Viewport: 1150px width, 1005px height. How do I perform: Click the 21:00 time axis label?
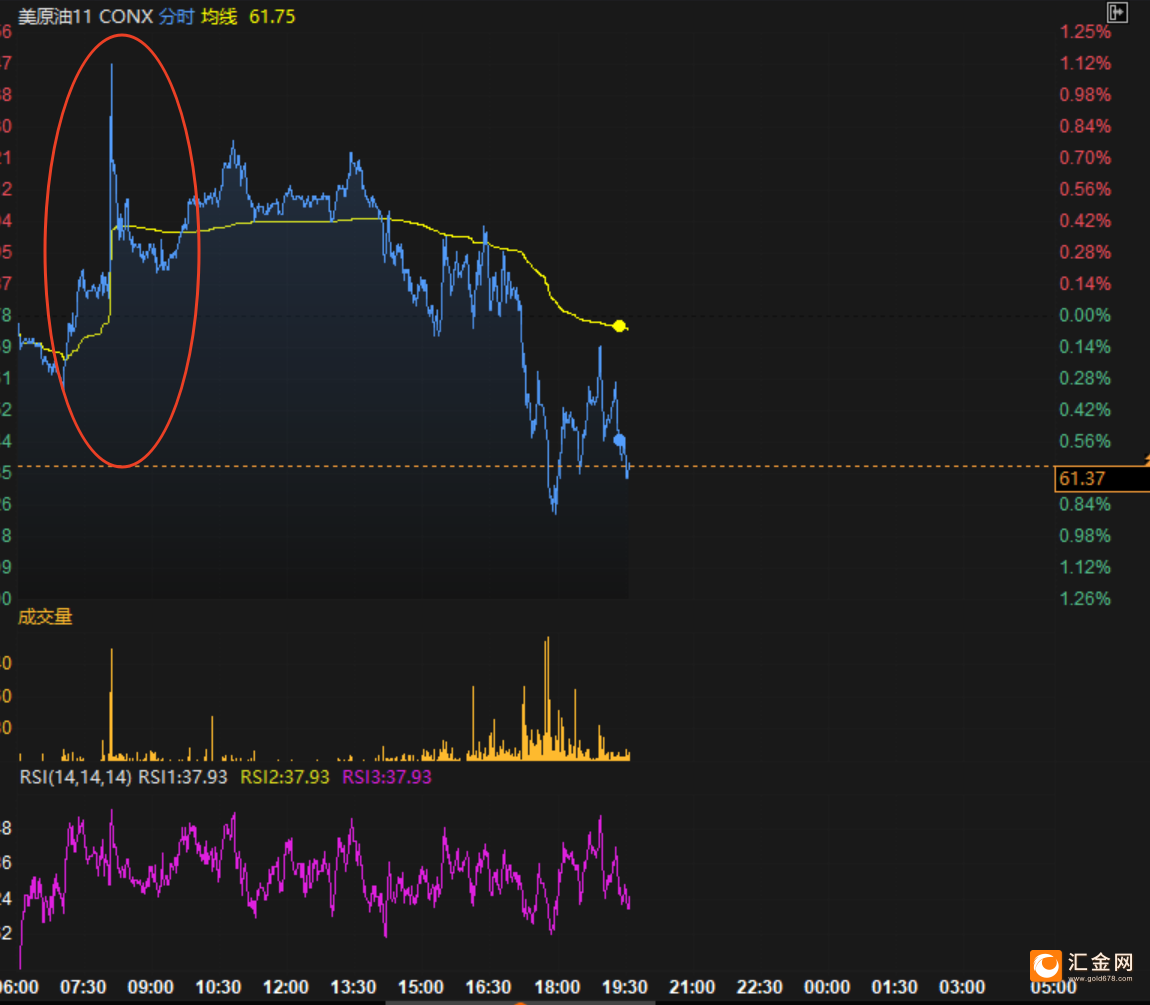(x=692, y=987)
